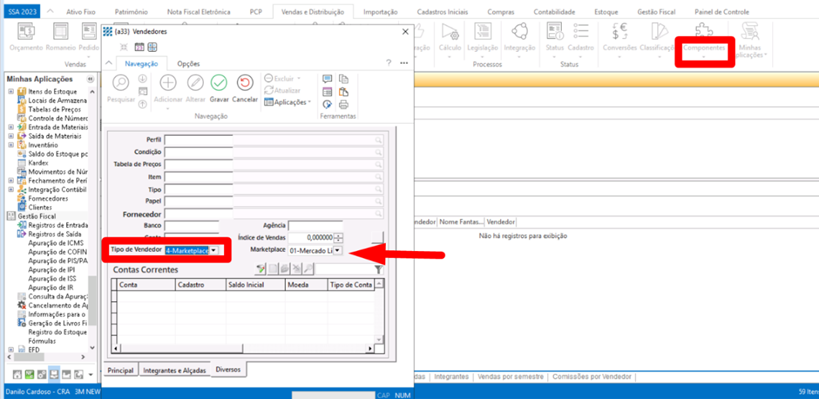Expand the Itens do Estoque tree node

(10, 91)
